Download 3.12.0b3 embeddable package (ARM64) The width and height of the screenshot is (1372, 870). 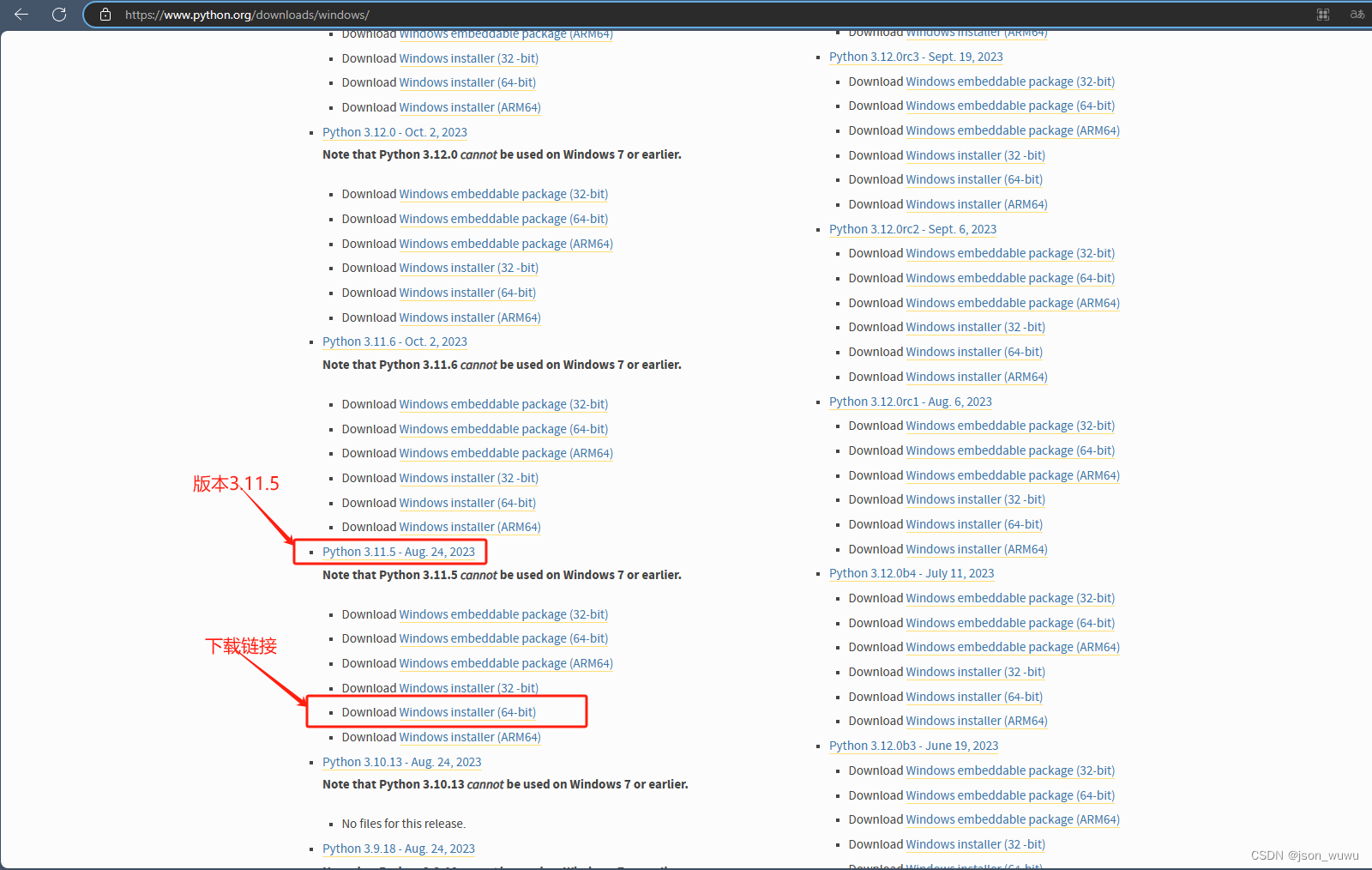[x=1013, y=819]
